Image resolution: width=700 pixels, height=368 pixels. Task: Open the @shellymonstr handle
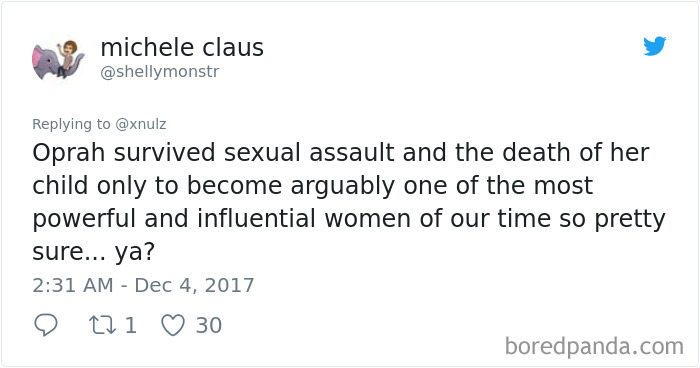(160, 71)
